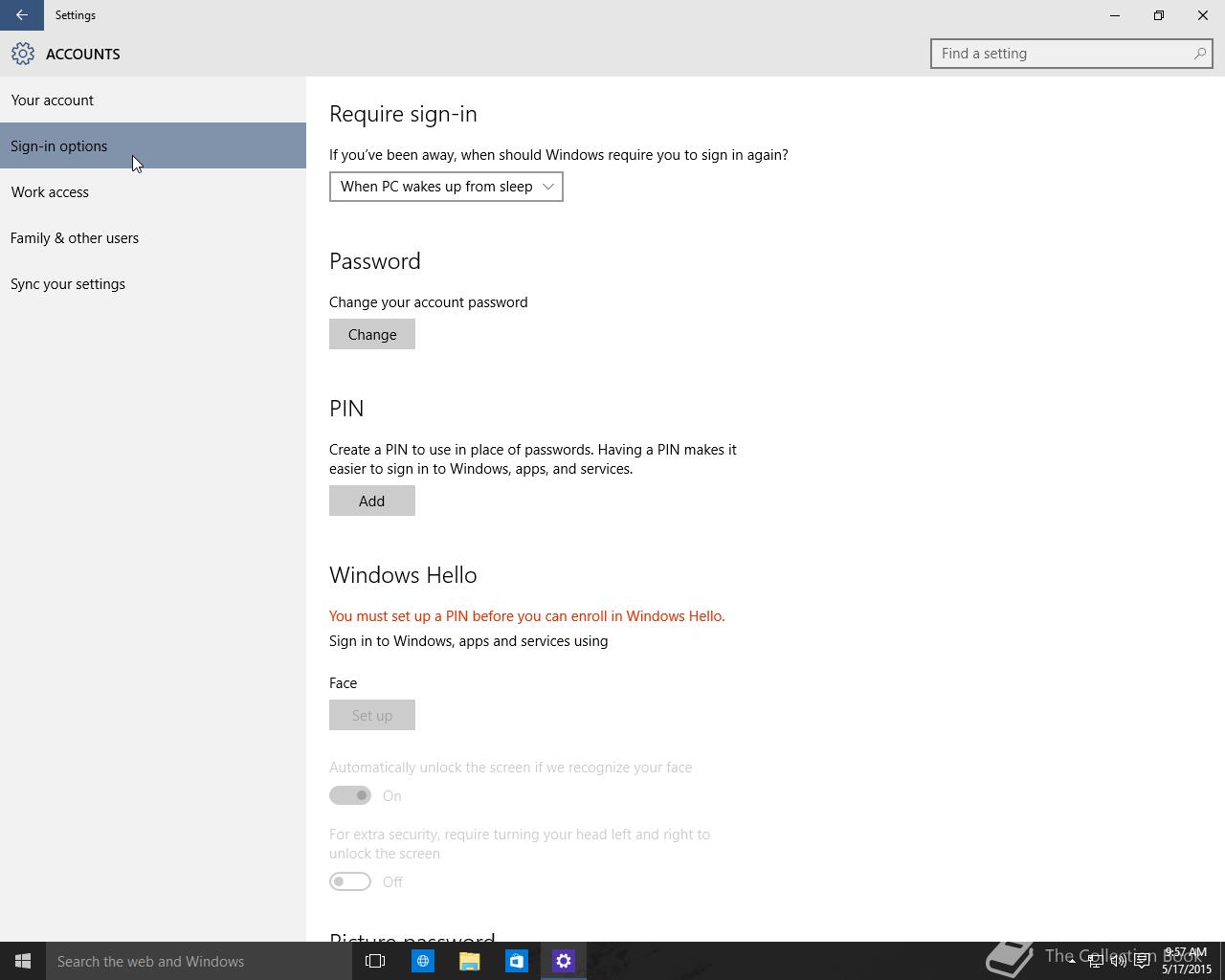
Task: Click Add PIN button
Action: 372,501
